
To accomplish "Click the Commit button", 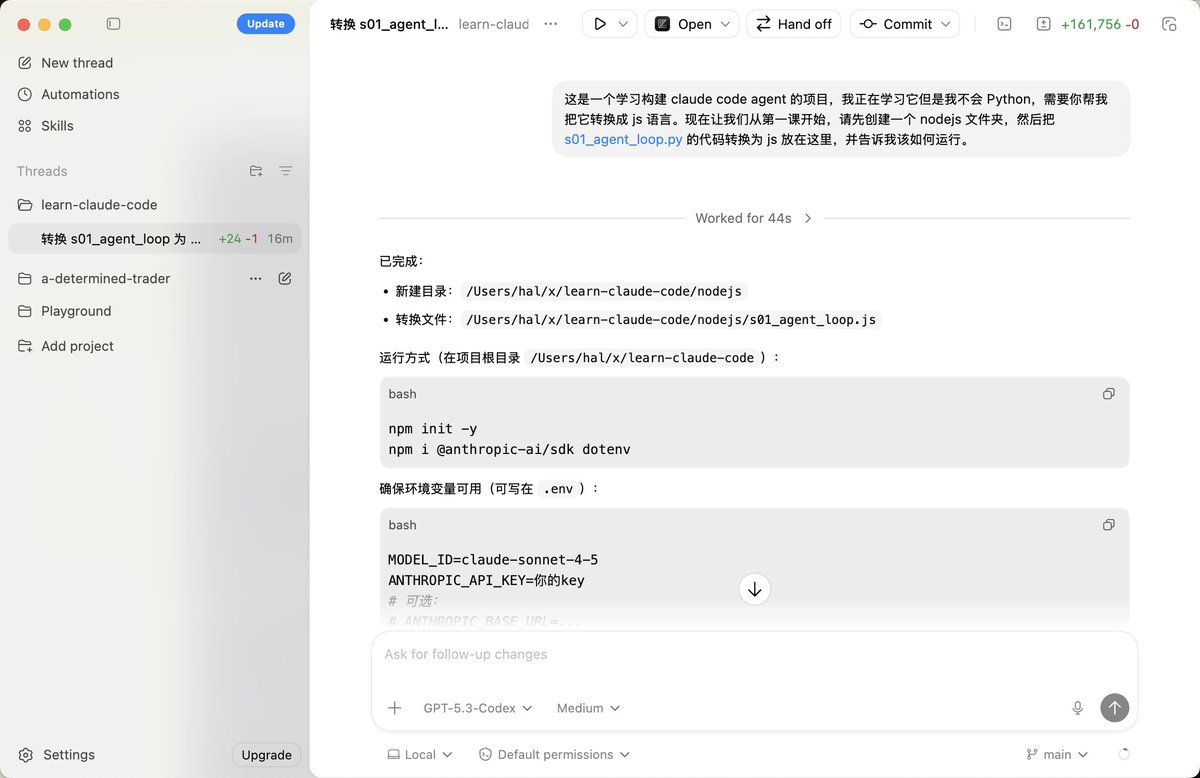I will 896,24.
